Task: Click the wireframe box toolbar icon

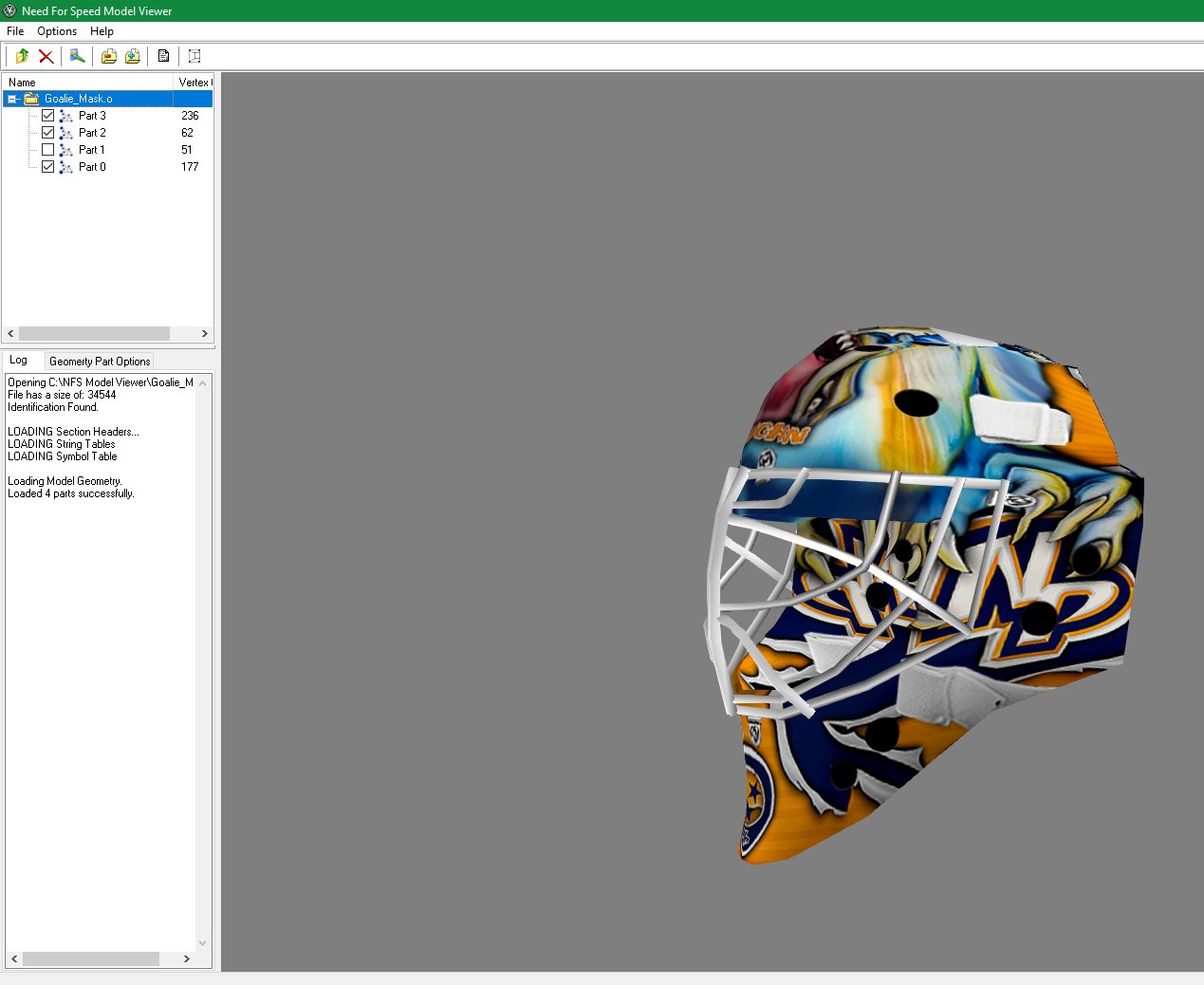Action: pos(194,56)
